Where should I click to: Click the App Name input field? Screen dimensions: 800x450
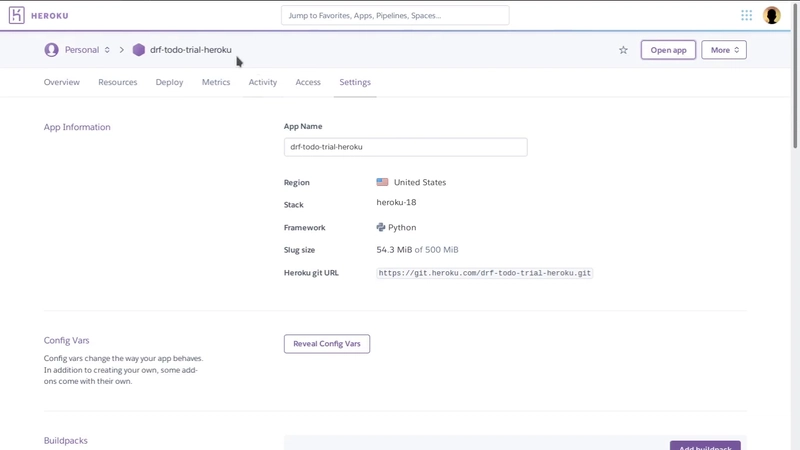click(x=406, y=147)
